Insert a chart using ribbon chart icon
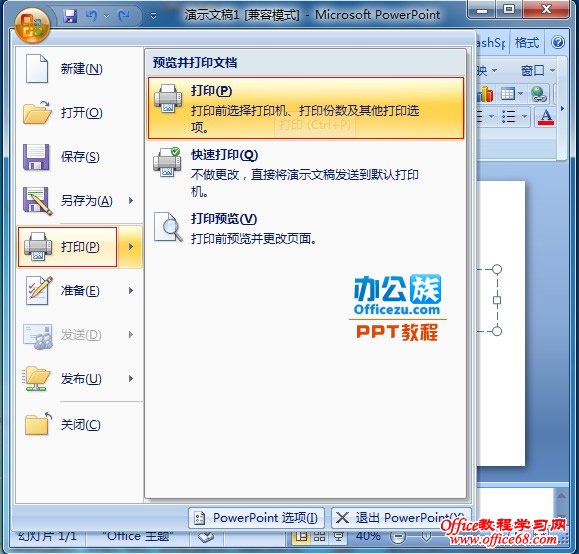The width and height of the screenshot is (579, 554). [x=485, y=94]
